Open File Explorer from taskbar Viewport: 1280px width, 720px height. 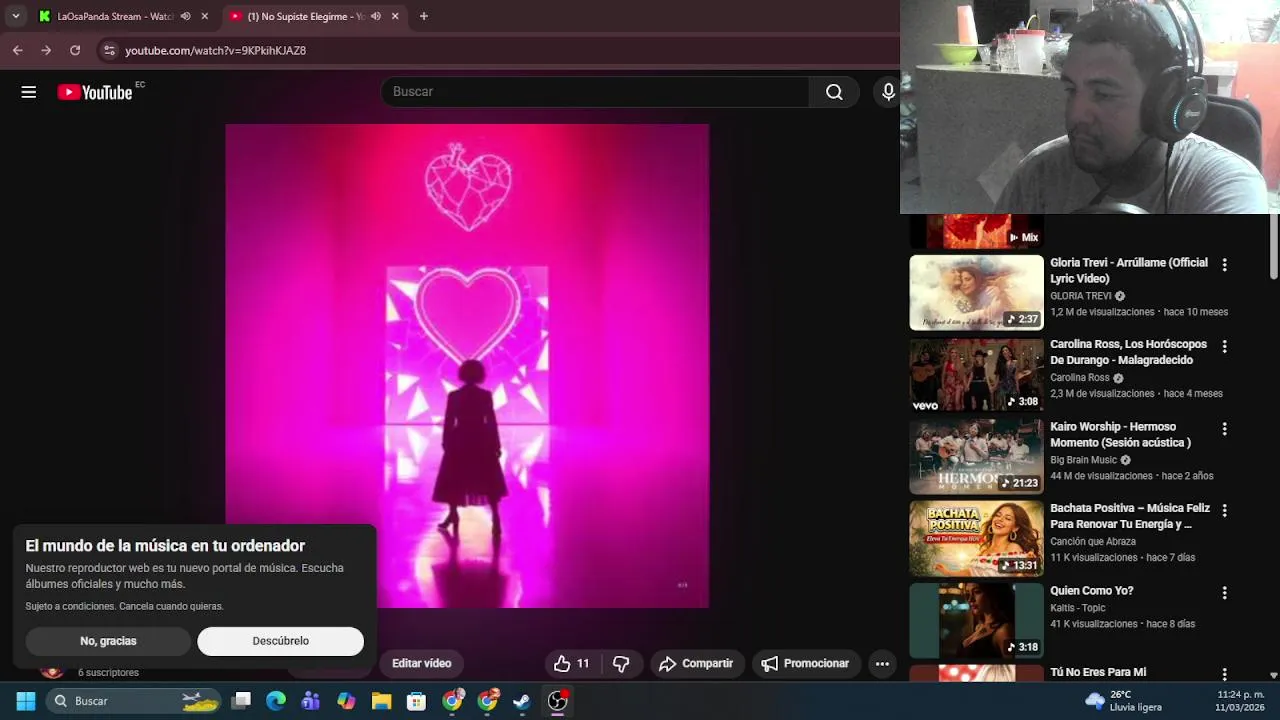click(381, 701)
